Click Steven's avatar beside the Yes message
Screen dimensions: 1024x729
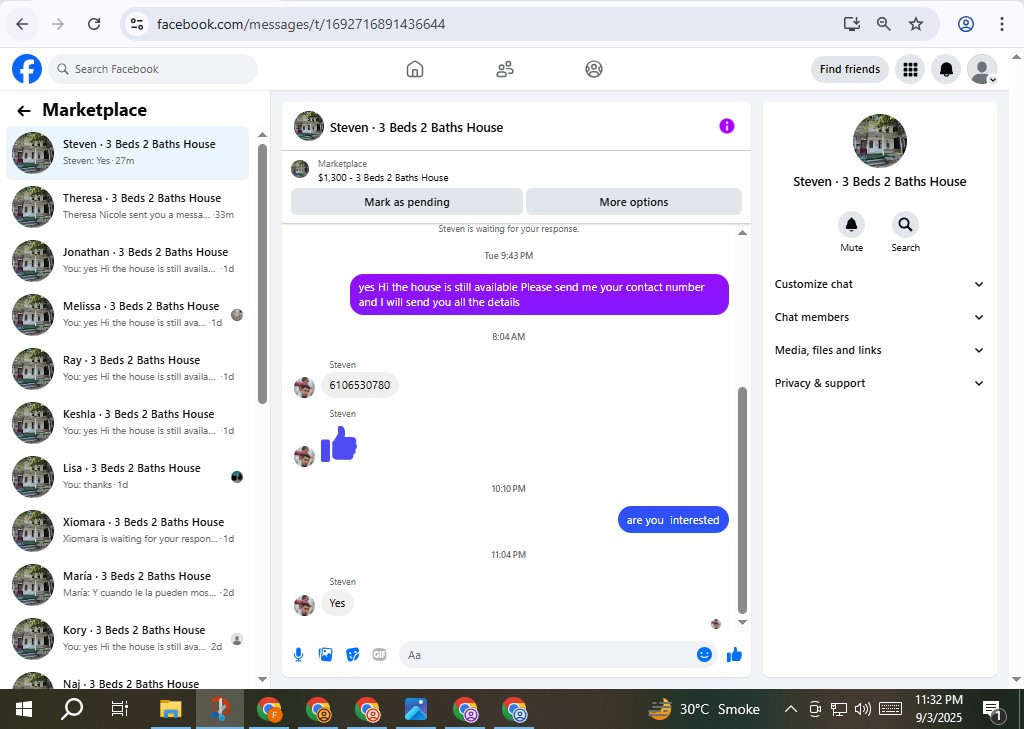click(x=304, y=605)
